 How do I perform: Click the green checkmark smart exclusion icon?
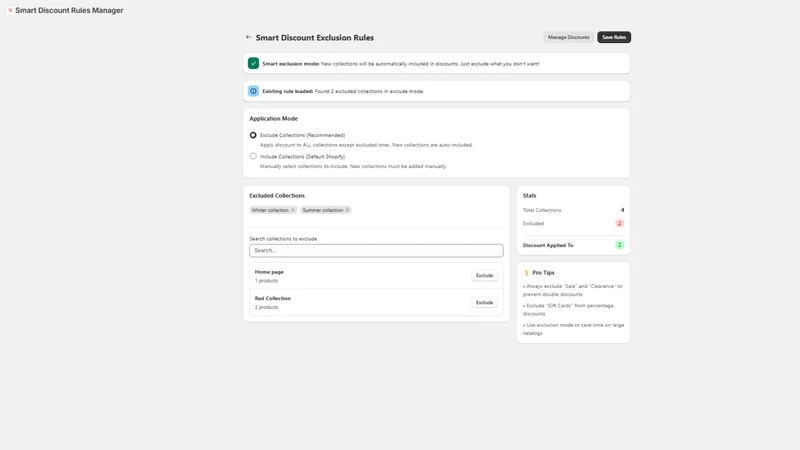click(253, 63)
